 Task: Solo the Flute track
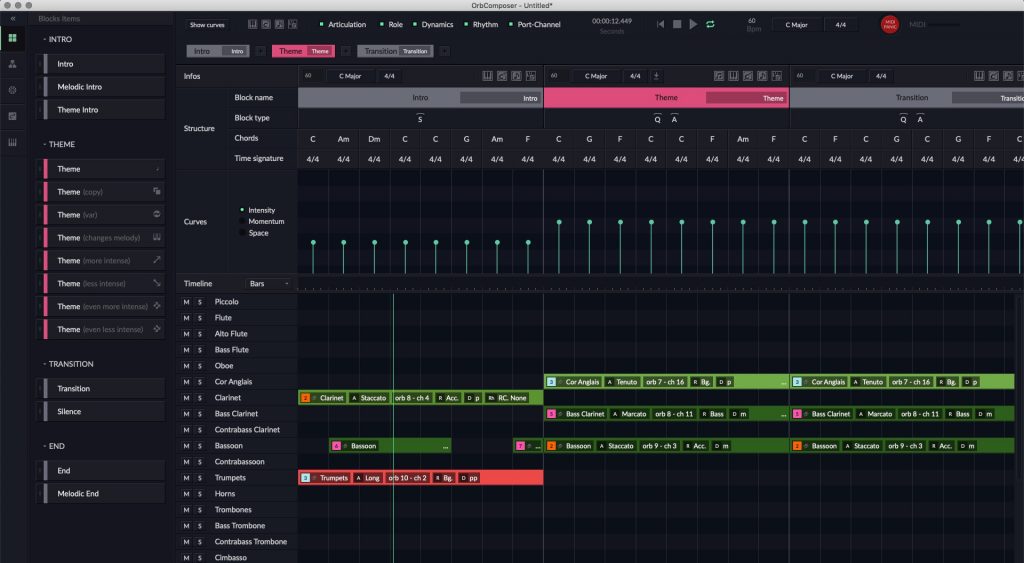[x=200, y=318]
